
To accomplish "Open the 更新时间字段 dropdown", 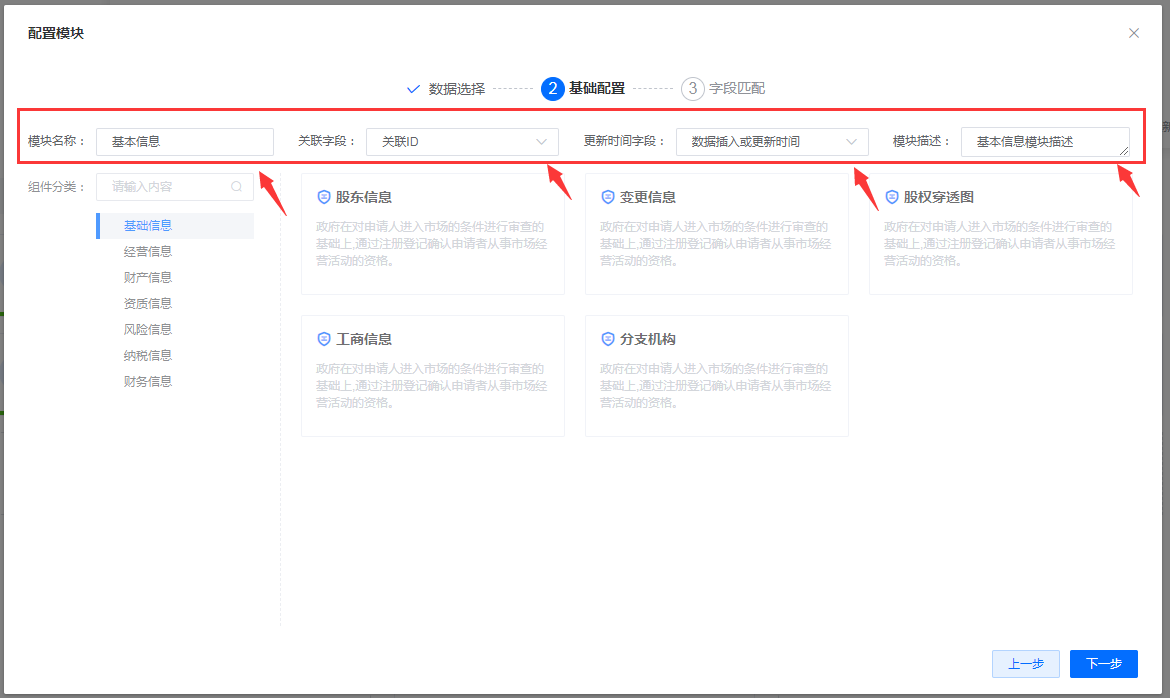I will 772,142.
